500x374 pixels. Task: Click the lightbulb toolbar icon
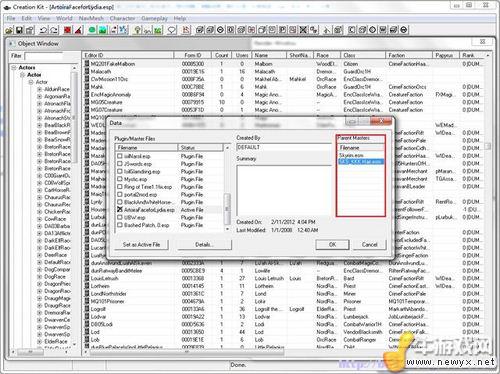point(137,30)
